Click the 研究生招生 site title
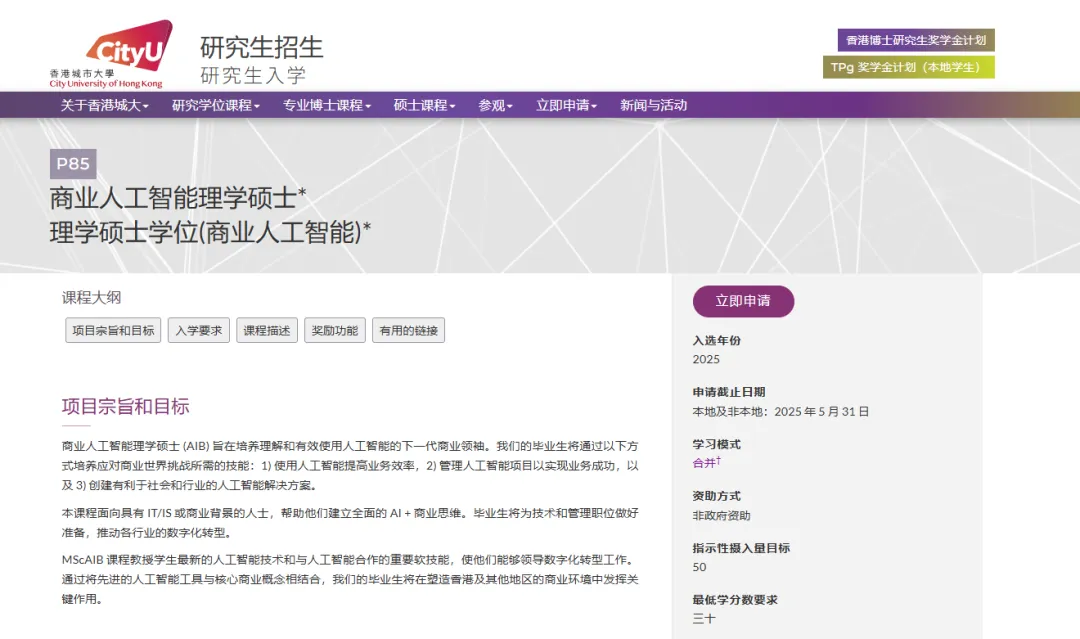The height and width of the screenshot is (639, 1080). point(261,47)
